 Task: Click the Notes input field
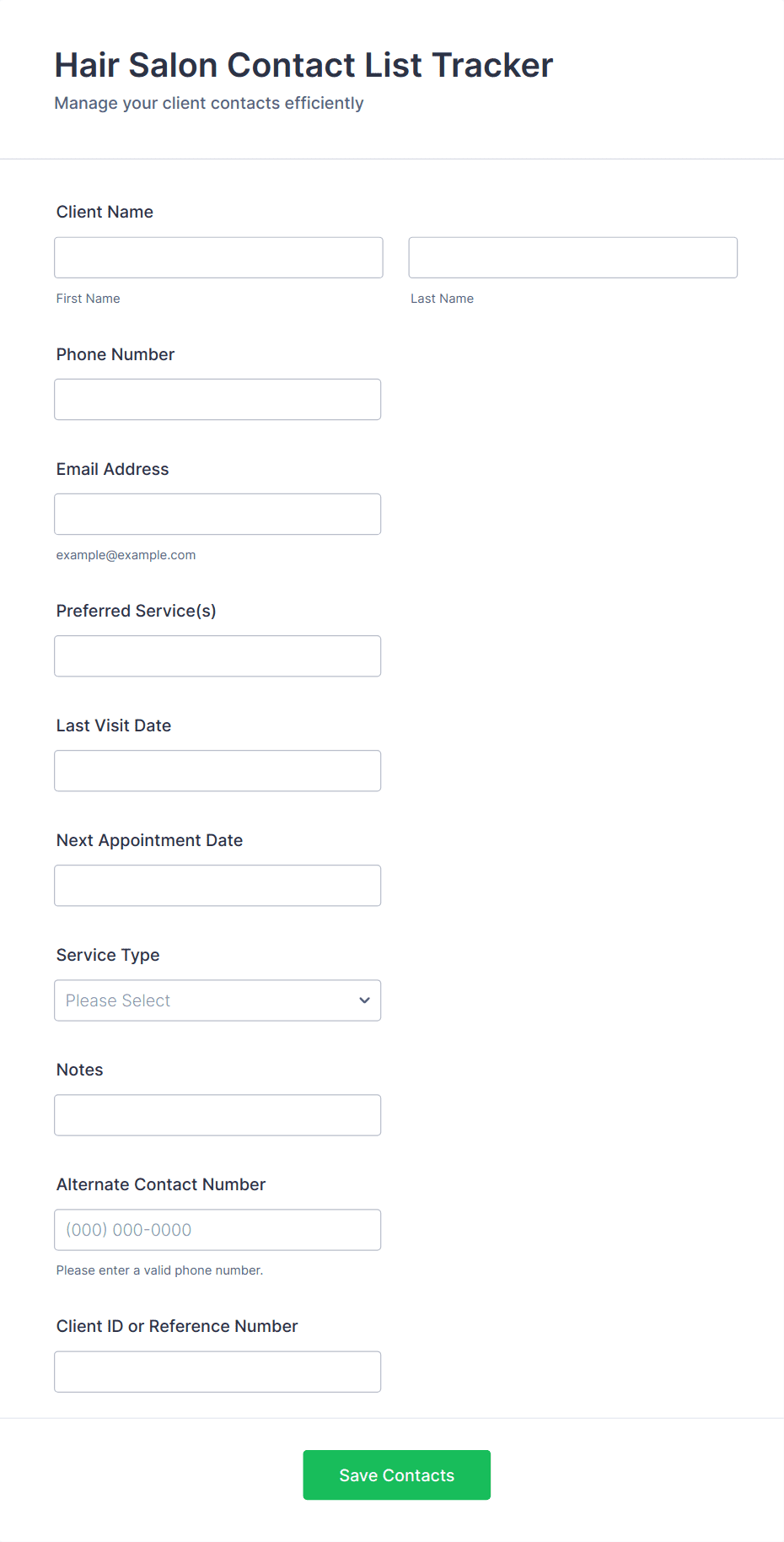point(217,1114)
